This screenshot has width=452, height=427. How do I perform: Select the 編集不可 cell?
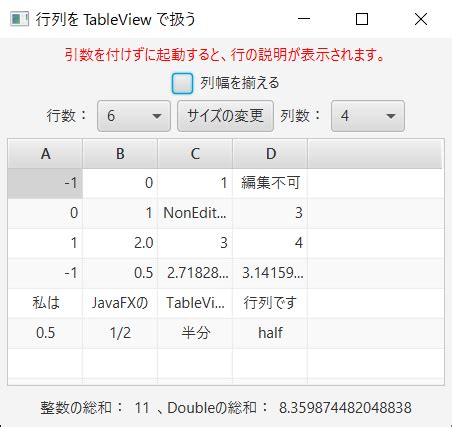pyautogui.click(x=270, y=183)
